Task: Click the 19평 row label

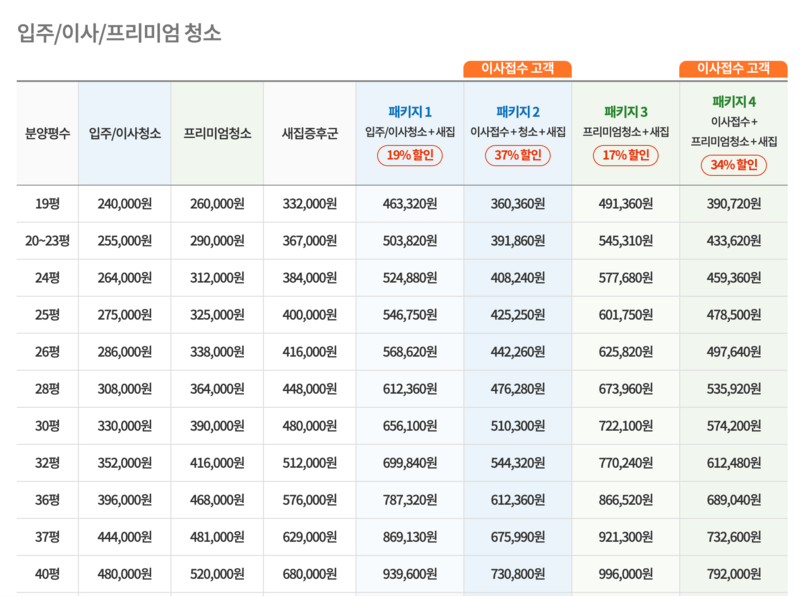Action: click(44, 204)
